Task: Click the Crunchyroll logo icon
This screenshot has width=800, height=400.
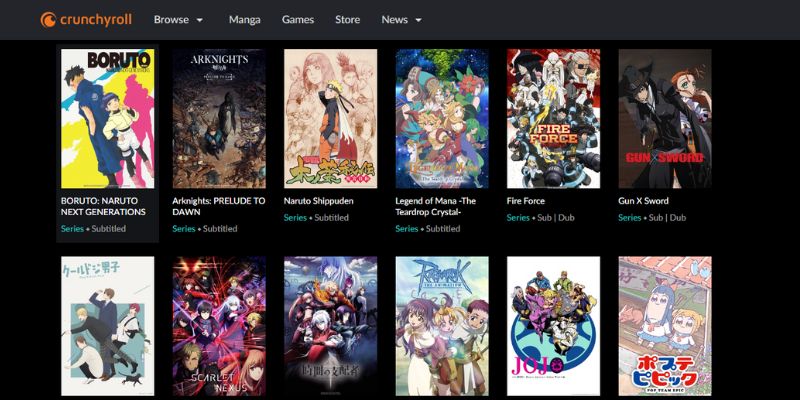Action: pos(48,20)
